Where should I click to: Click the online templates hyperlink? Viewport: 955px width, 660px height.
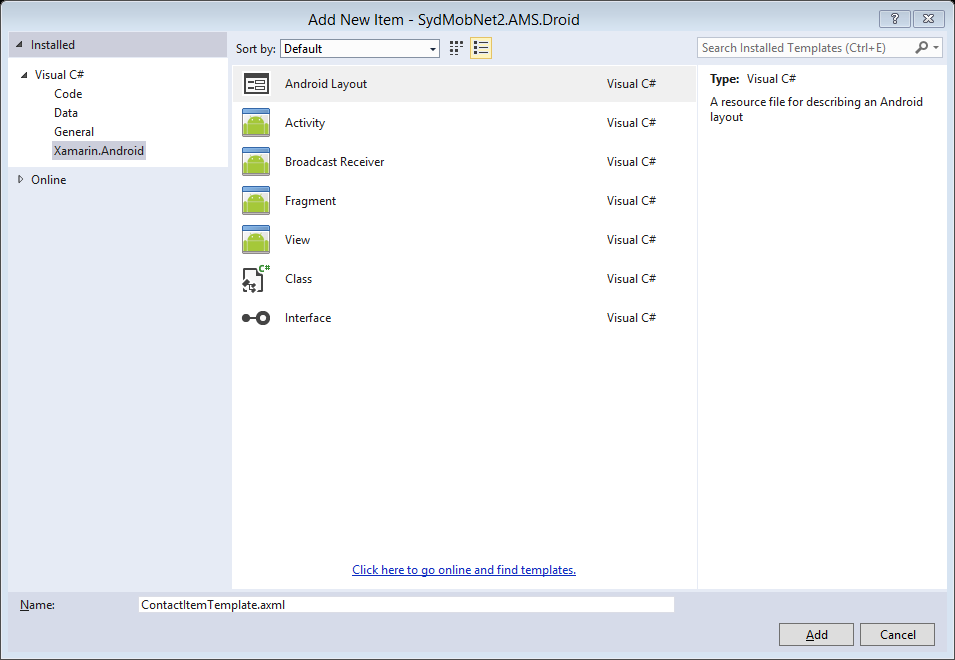(464, 570)
